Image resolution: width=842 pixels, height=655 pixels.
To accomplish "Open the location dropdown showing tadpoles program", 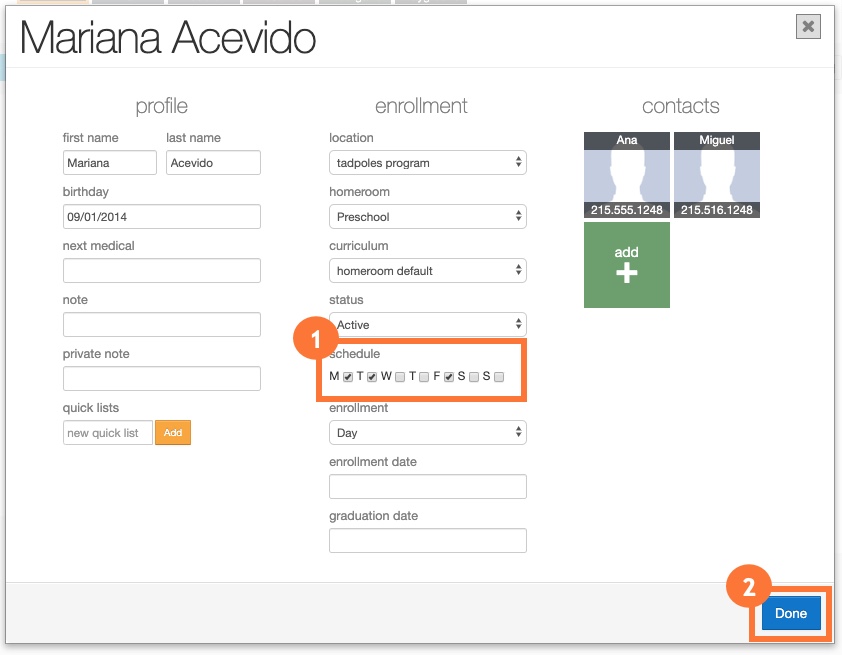I will [427, 163].
